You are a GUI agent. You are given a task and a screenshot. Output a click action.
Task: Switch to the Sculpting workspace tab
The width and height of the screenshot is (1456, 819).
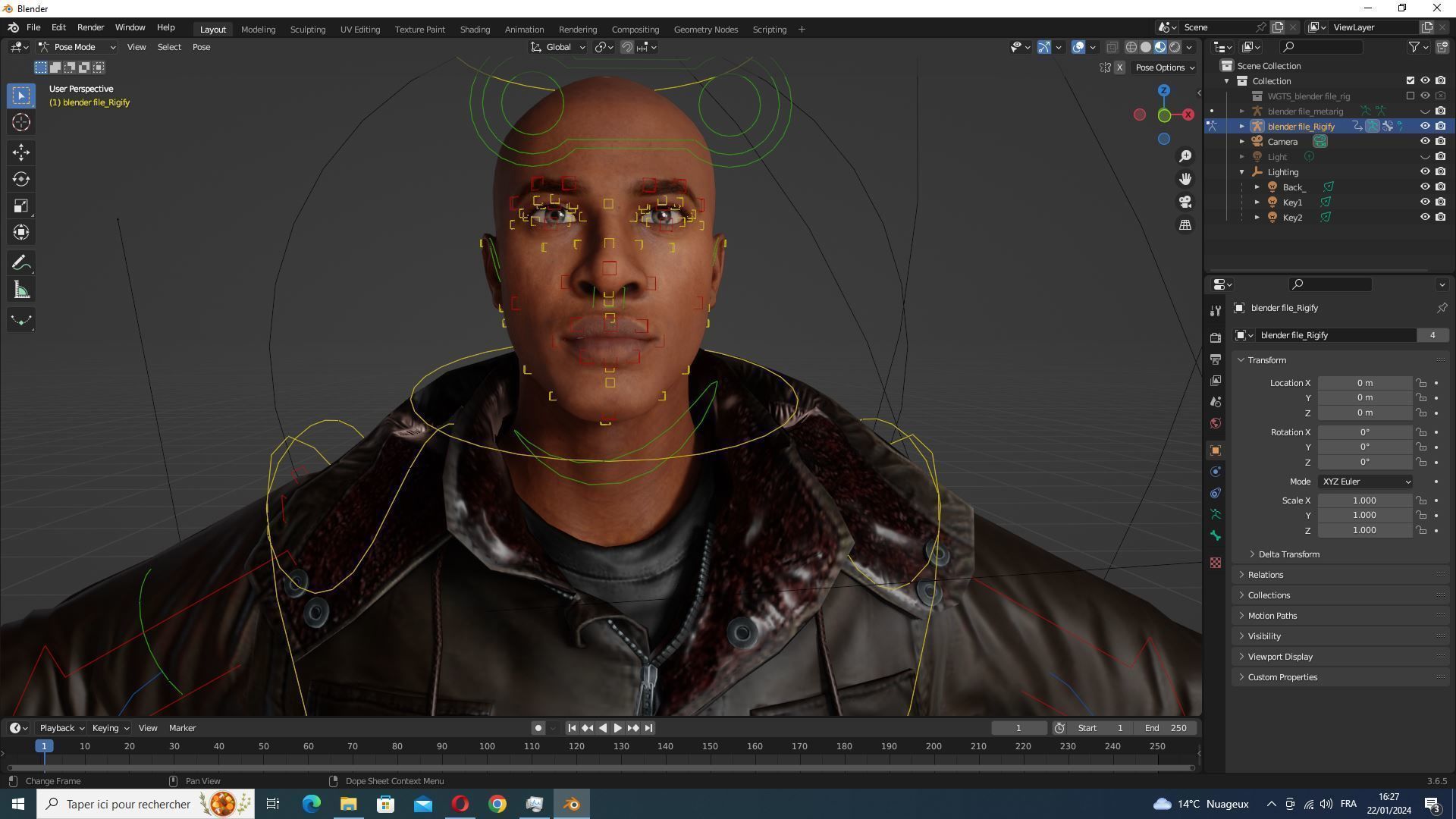[x=307, y=30]
